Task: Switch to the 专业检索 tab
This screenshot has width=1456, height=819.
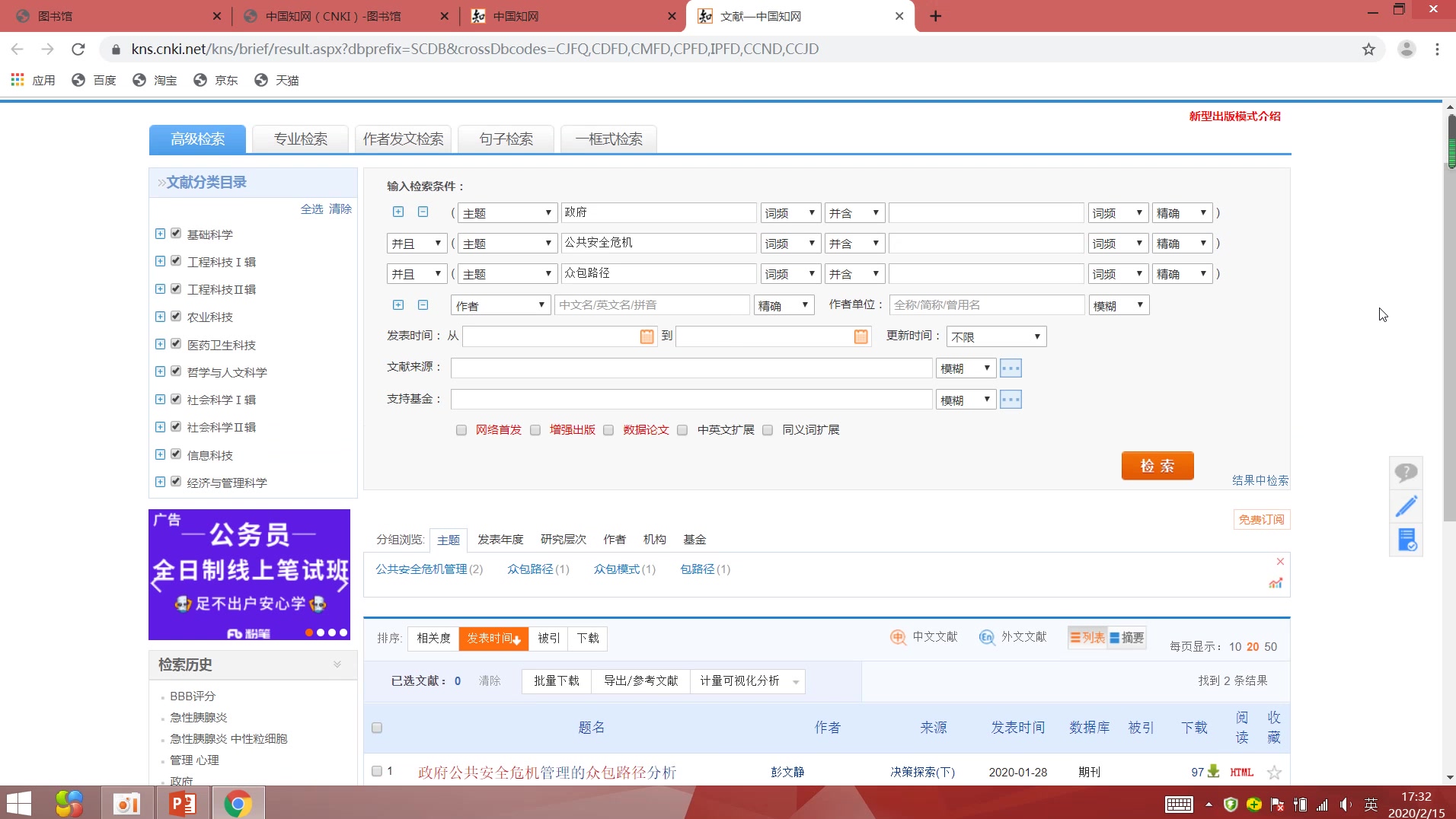Action: [x=299, y=139]
